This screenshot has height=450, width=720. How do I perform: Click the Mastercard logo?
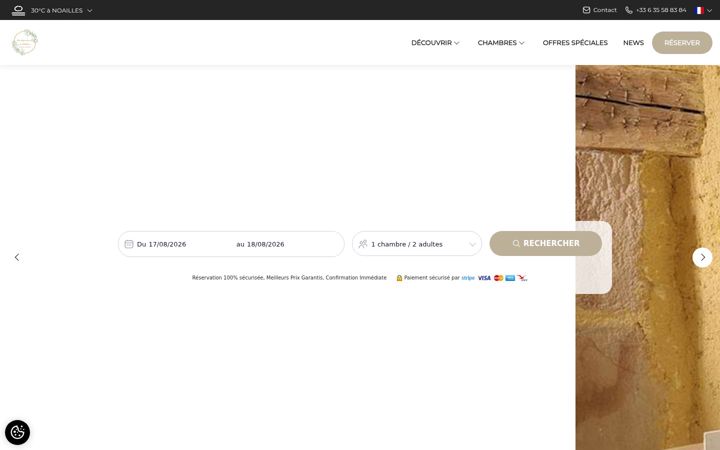[498, 278]
